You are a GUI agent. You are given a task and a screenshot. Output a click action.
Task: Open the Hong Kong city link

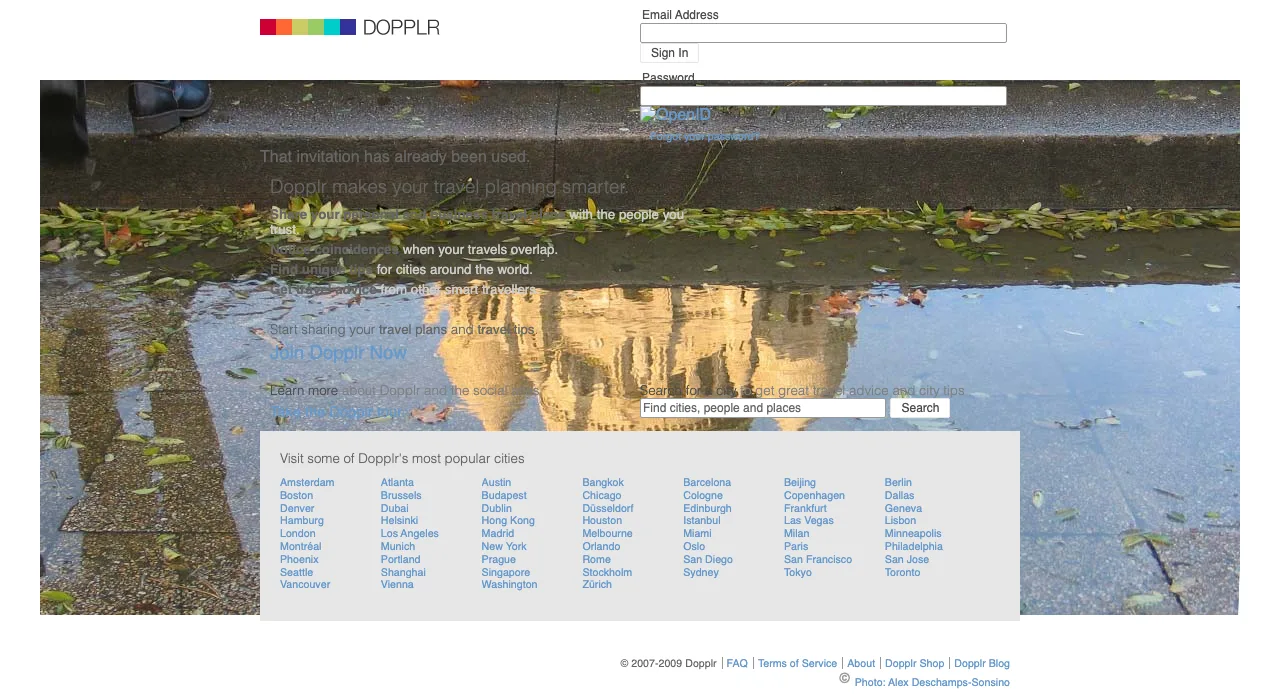coord(508,521)
